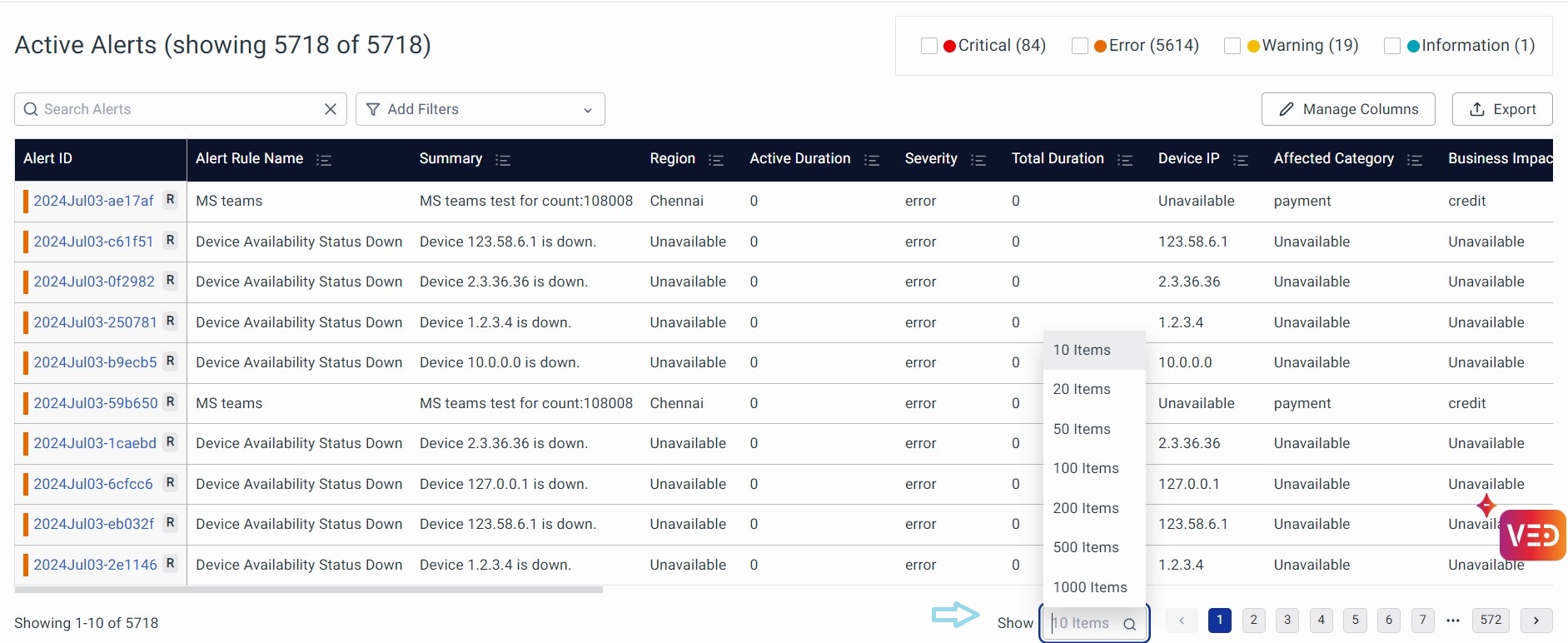Open the VED assistant floating icon

1531,535
